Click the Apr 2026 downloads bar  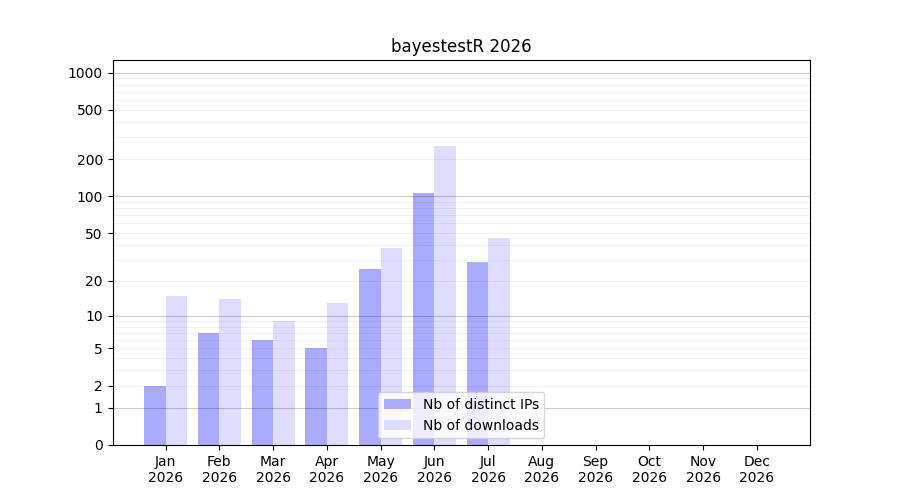[x=338, y=374]
